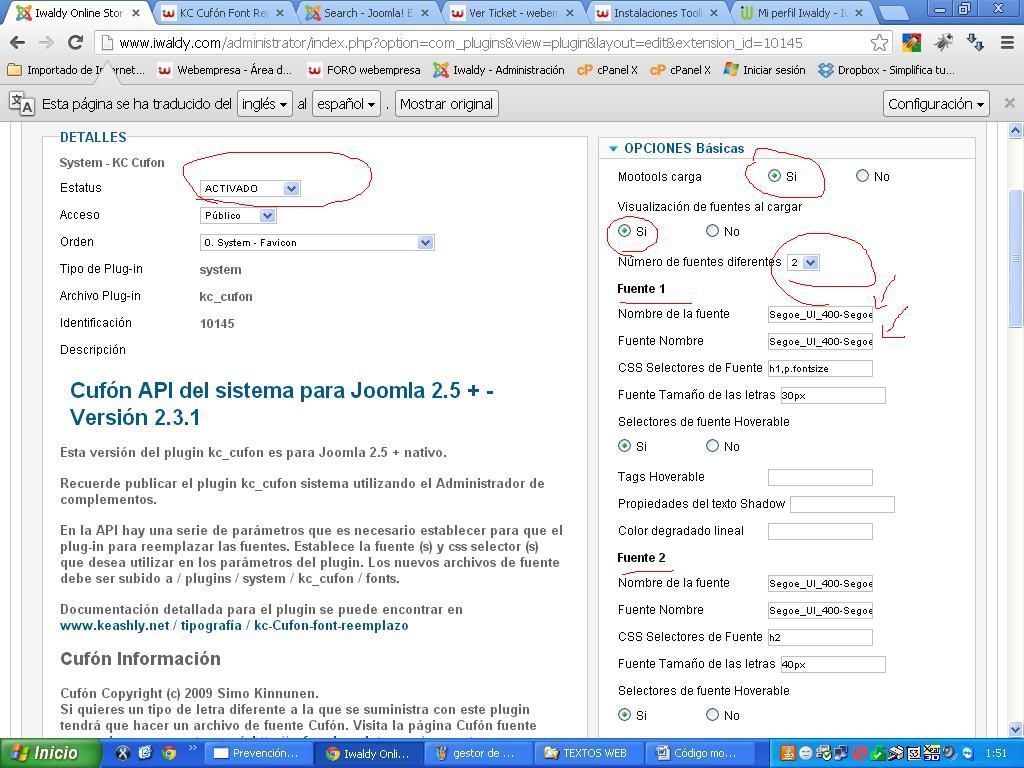Click the browser forward arrow

46,43
